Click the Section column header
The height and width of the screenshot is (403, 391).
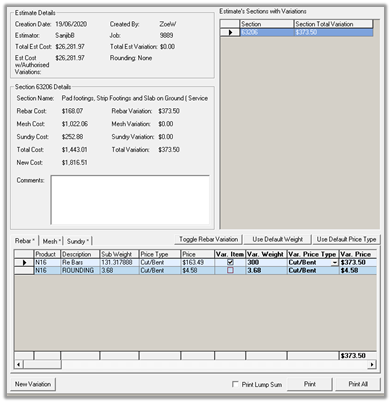266,24
